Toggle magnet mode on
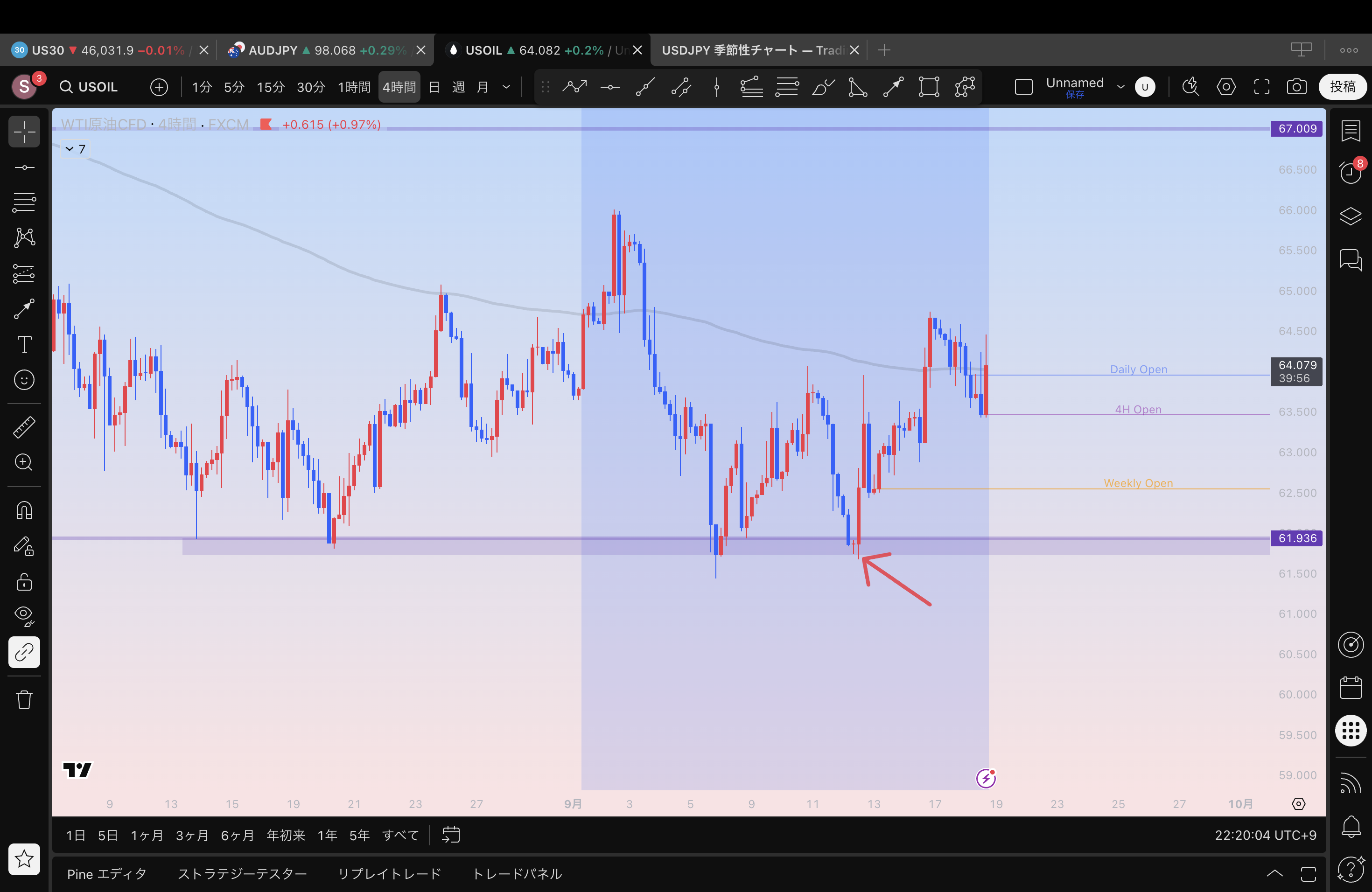1372x892 pixels. [x=24, y=510]
